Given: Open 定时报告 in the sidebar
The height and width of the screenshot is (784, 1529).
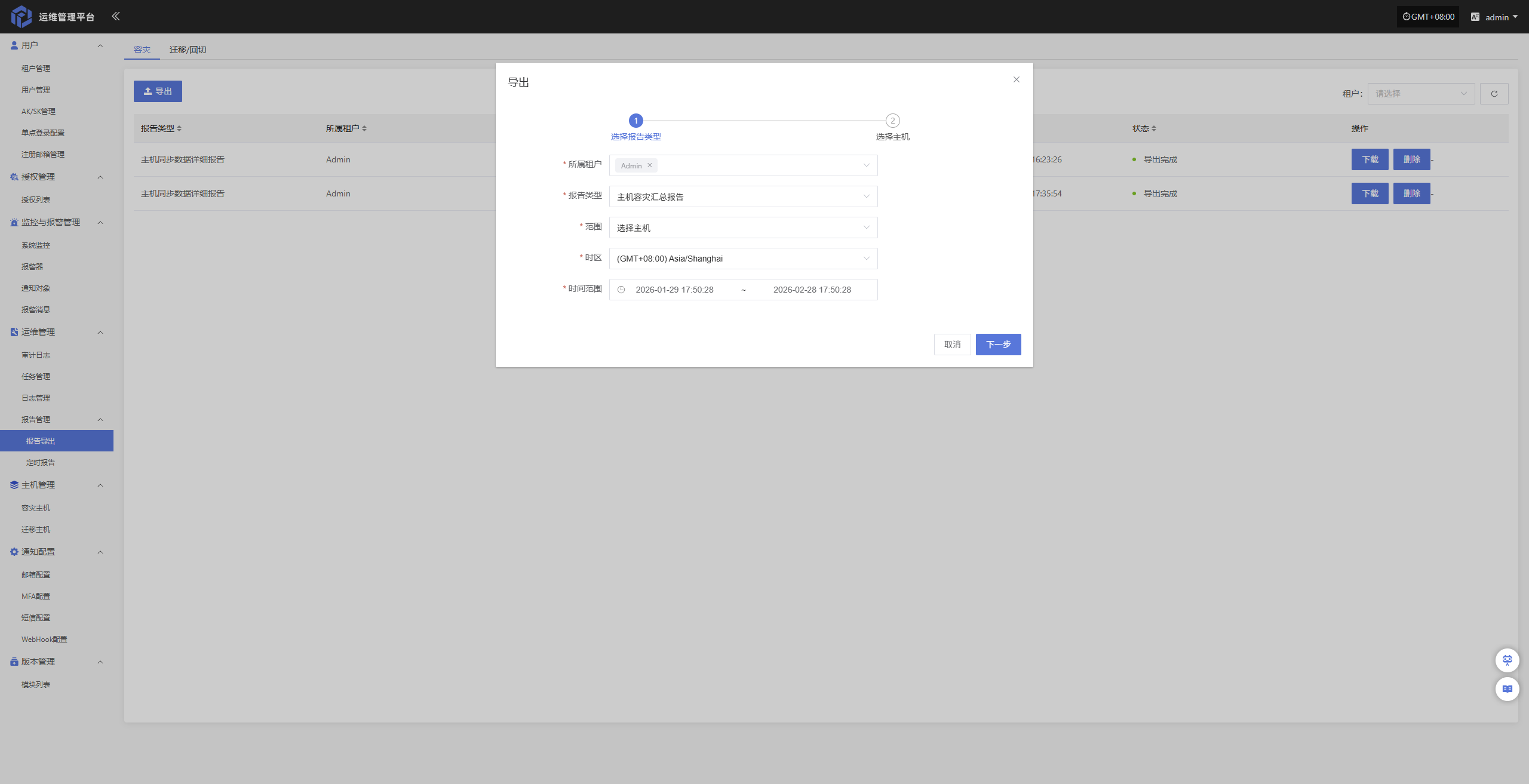Looking at the screenshot, I should coord(41,462).
